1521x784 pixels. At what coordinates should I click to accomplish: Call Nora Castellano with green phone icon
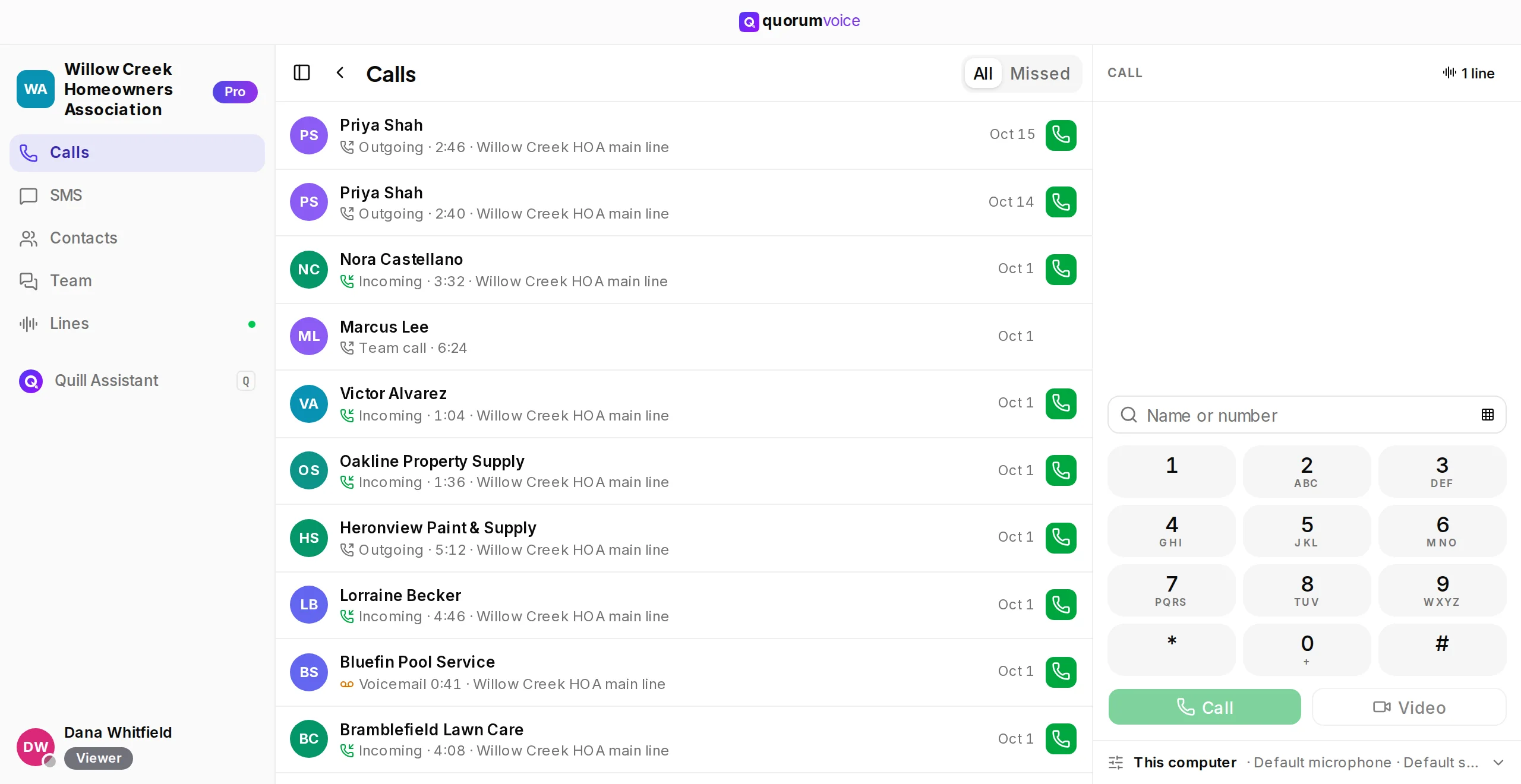point(1061,269)
